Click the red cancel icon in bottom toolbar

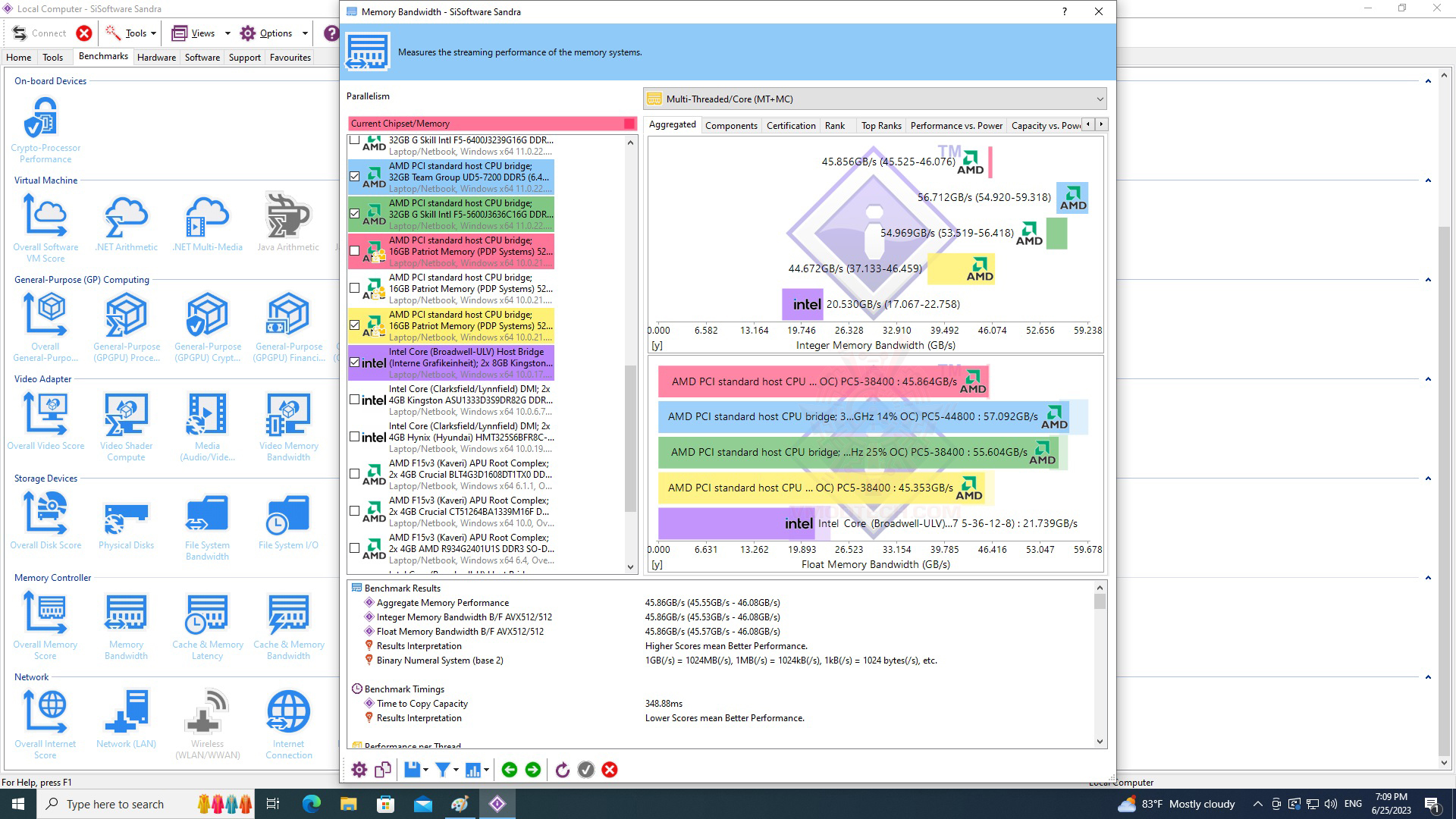click(x=610, y=770)
